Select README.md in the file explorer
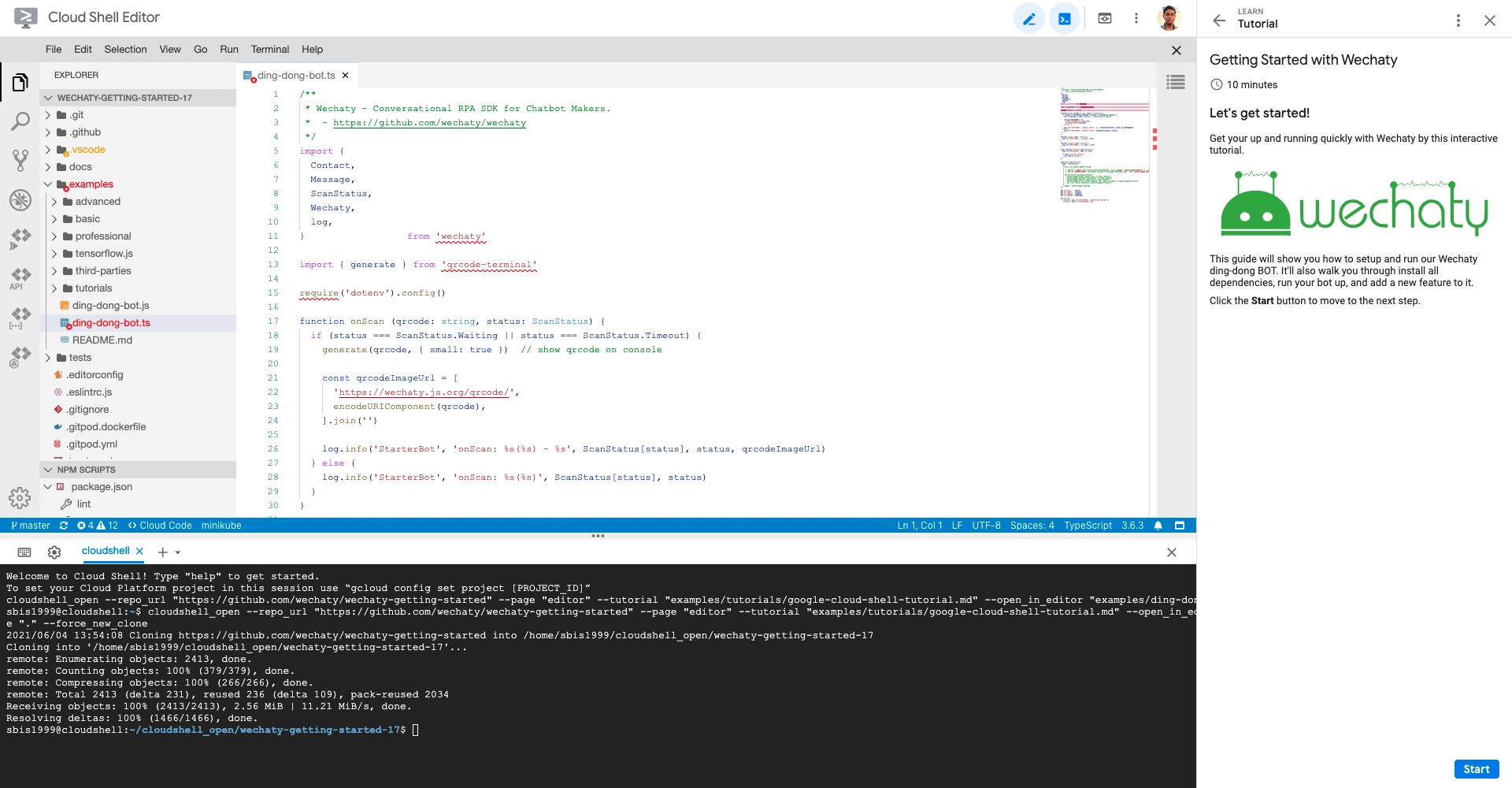1512x788 pixels. [x=101, y=340]
